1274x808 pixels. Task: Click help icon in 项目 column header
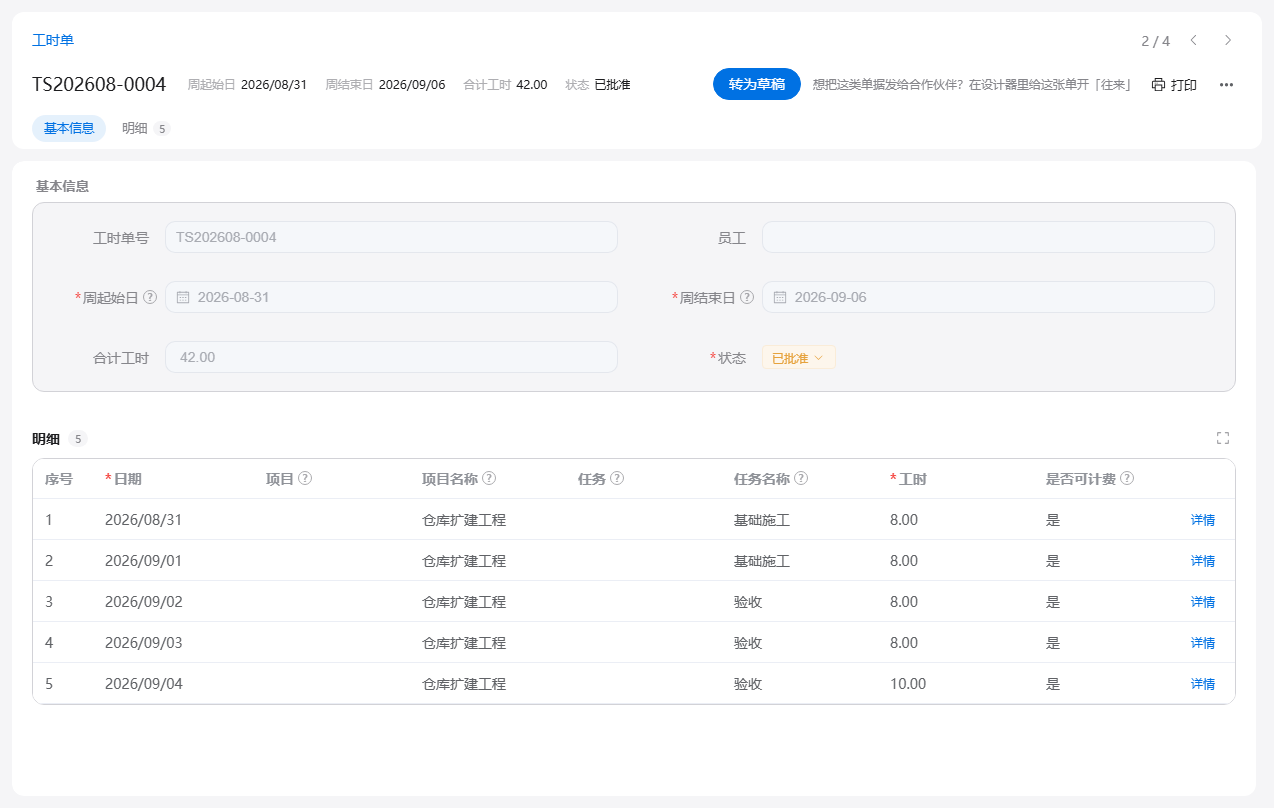[305, 478]
